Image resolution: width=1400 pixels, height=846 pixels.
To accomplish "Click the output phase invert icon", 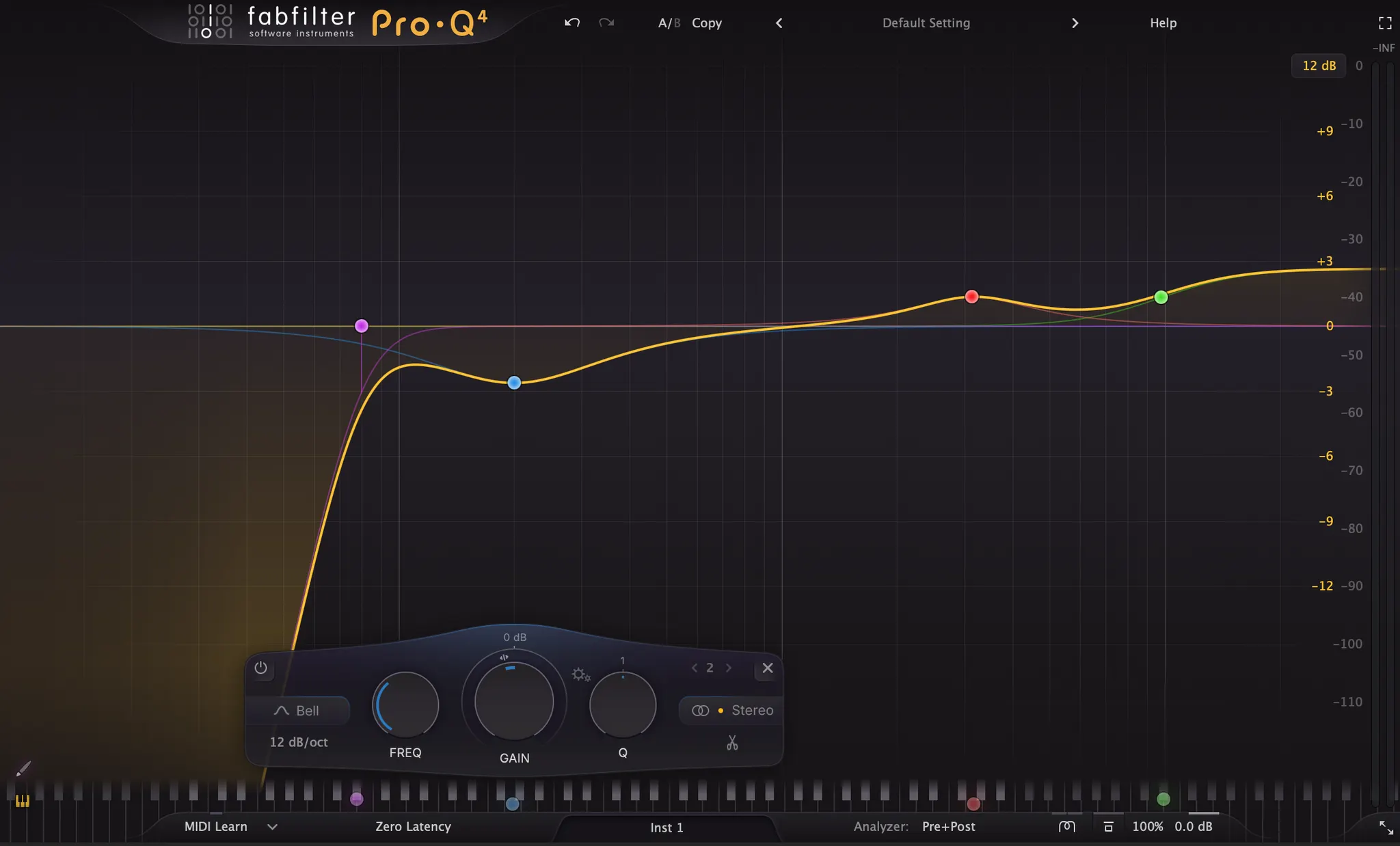I will (x=1066, y=827).
